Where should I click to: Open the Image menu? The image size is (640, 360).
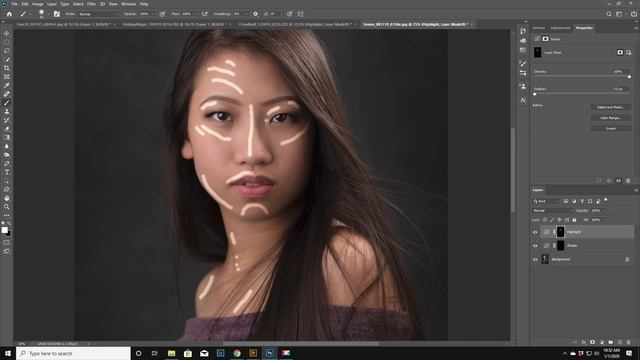pos(38,4)
